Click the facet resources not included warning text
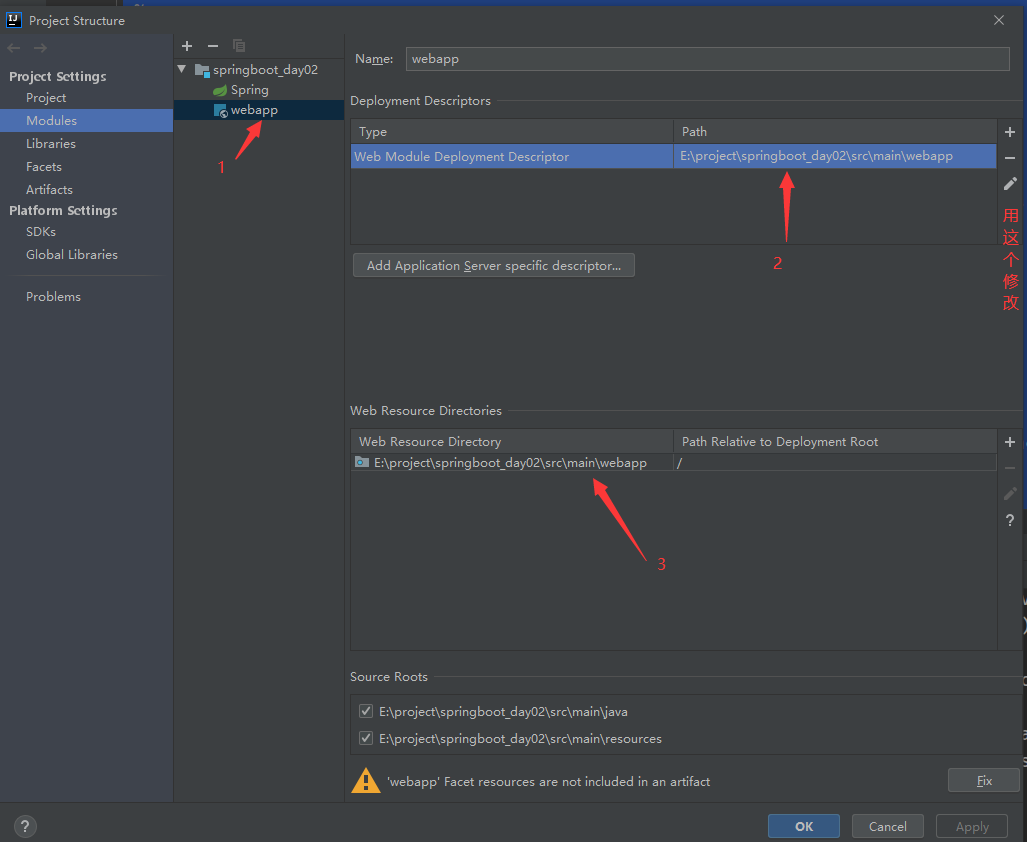Image resolution: width=1027 pixels, height=842 pixels. (x=548, y=781)
